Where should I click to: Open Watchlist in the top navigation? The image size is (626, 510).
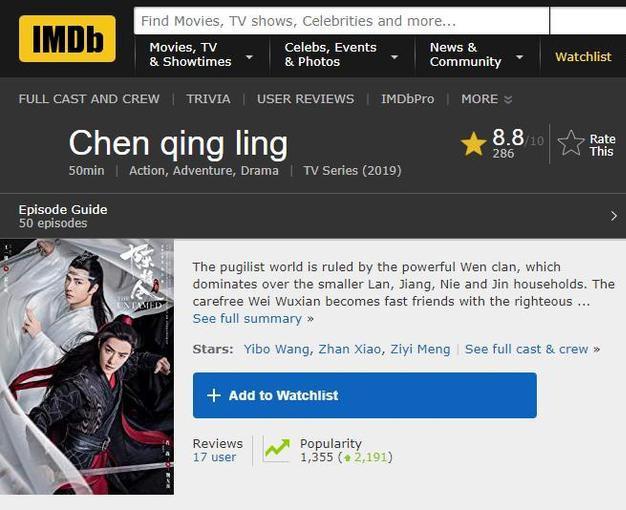[x=583, y=57]
